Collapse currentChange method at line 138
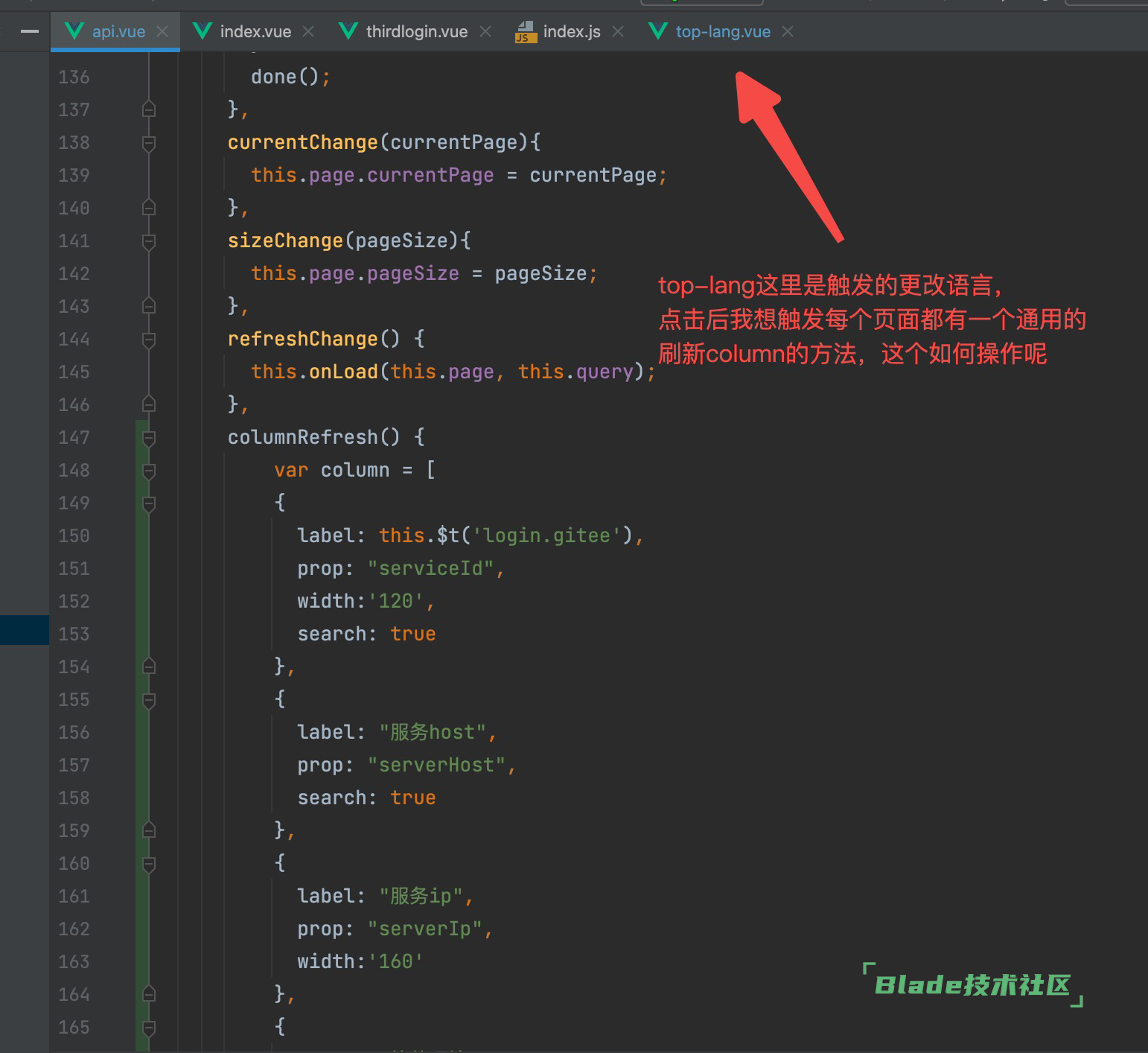The width and height of the screenshot is (1148, 1053). (149, 142)
